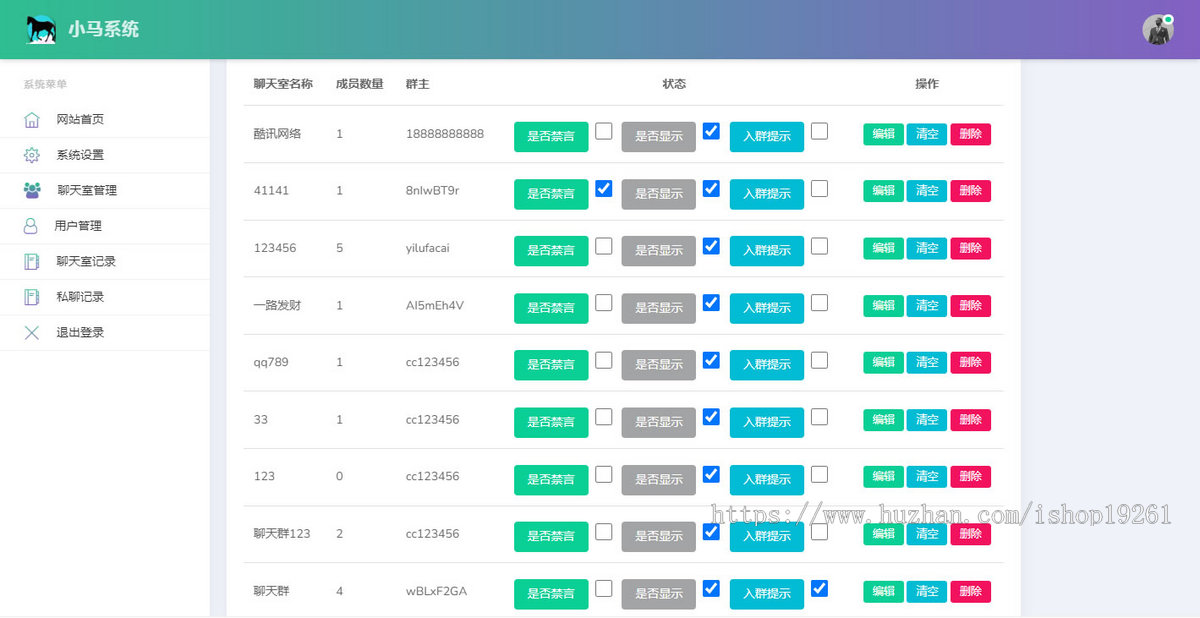Click the notebook icon beside 私聊记录
1200x618 pixels.
[32, 297]
